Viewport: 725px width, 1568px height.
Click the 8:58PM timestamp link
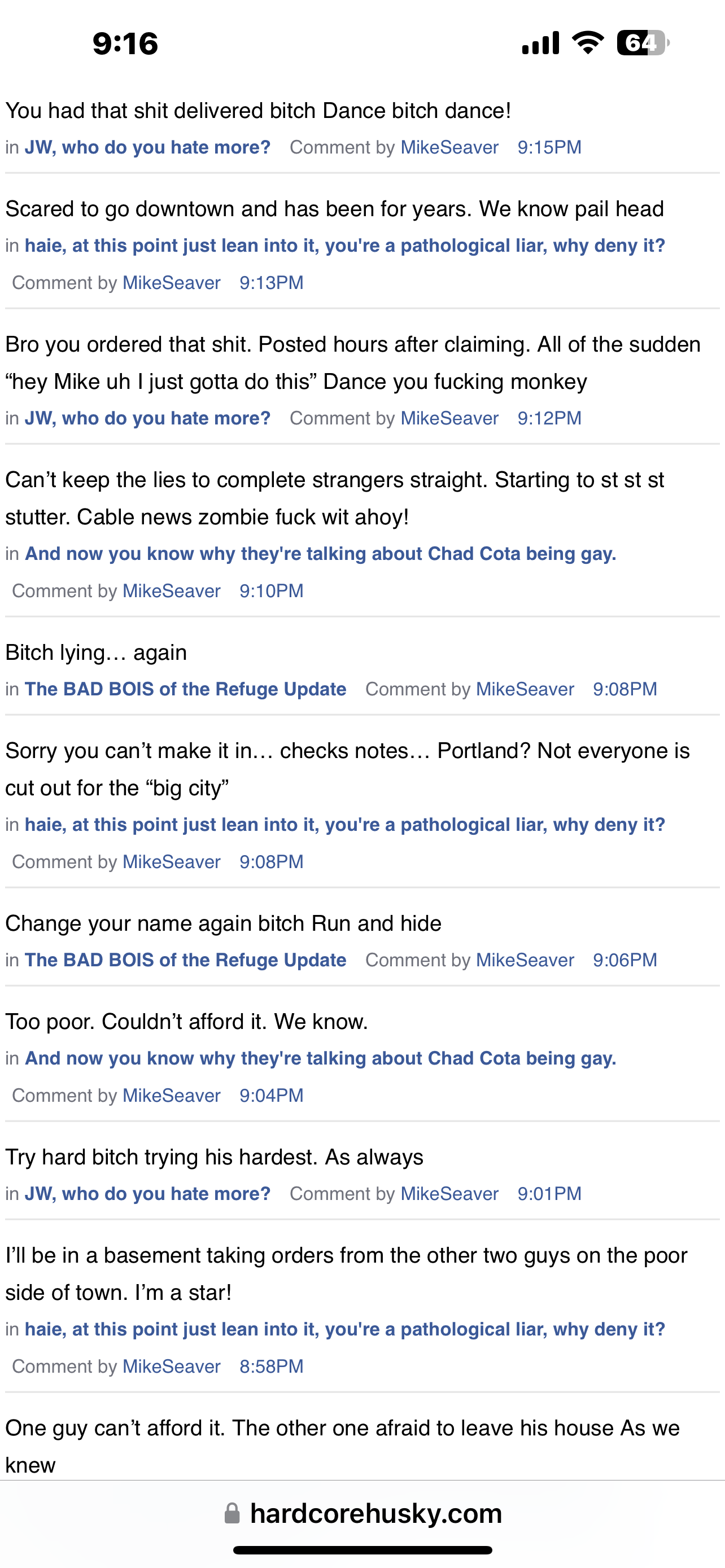pos(271,1366)
